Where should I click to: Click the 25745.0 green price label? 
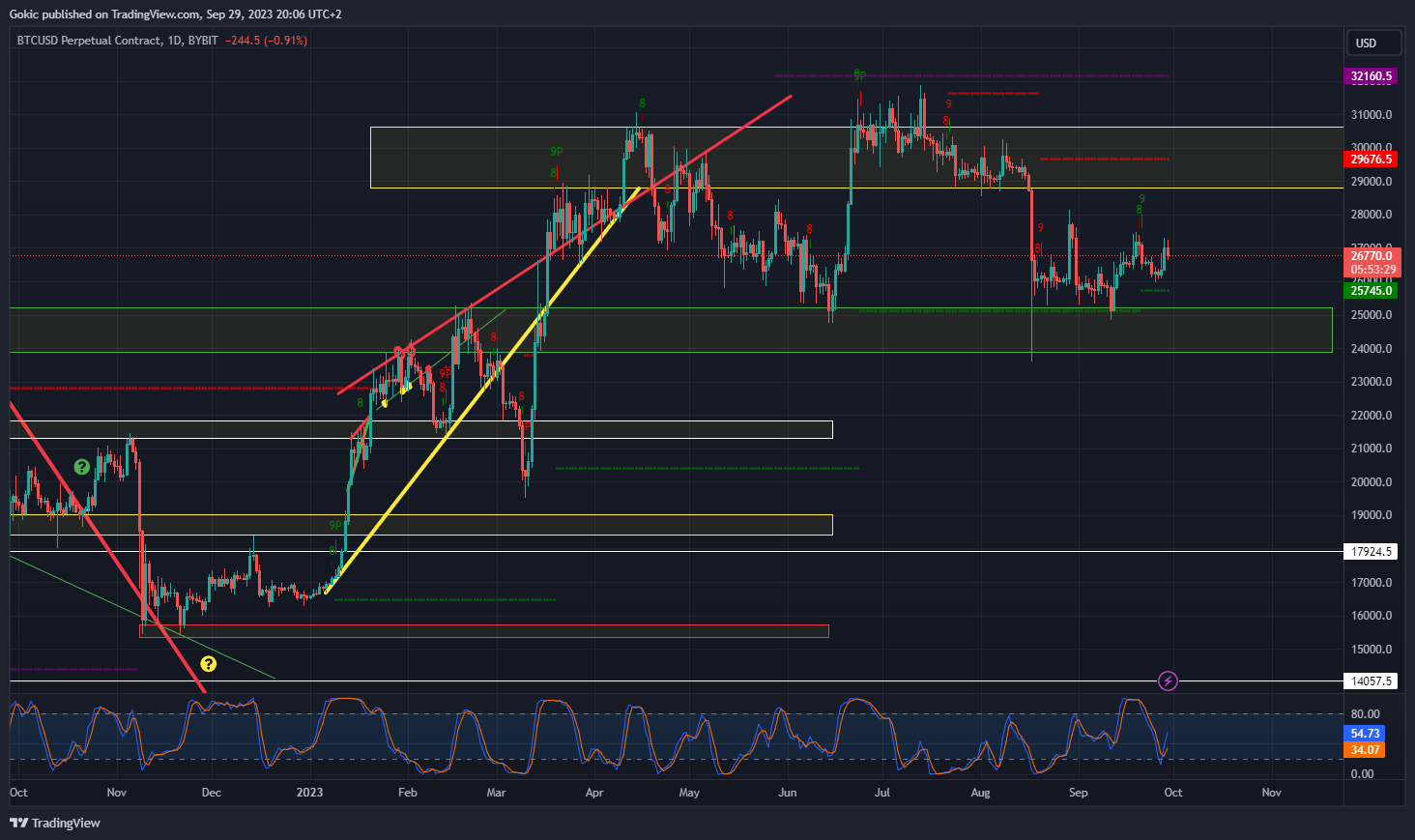(1371, 291)
